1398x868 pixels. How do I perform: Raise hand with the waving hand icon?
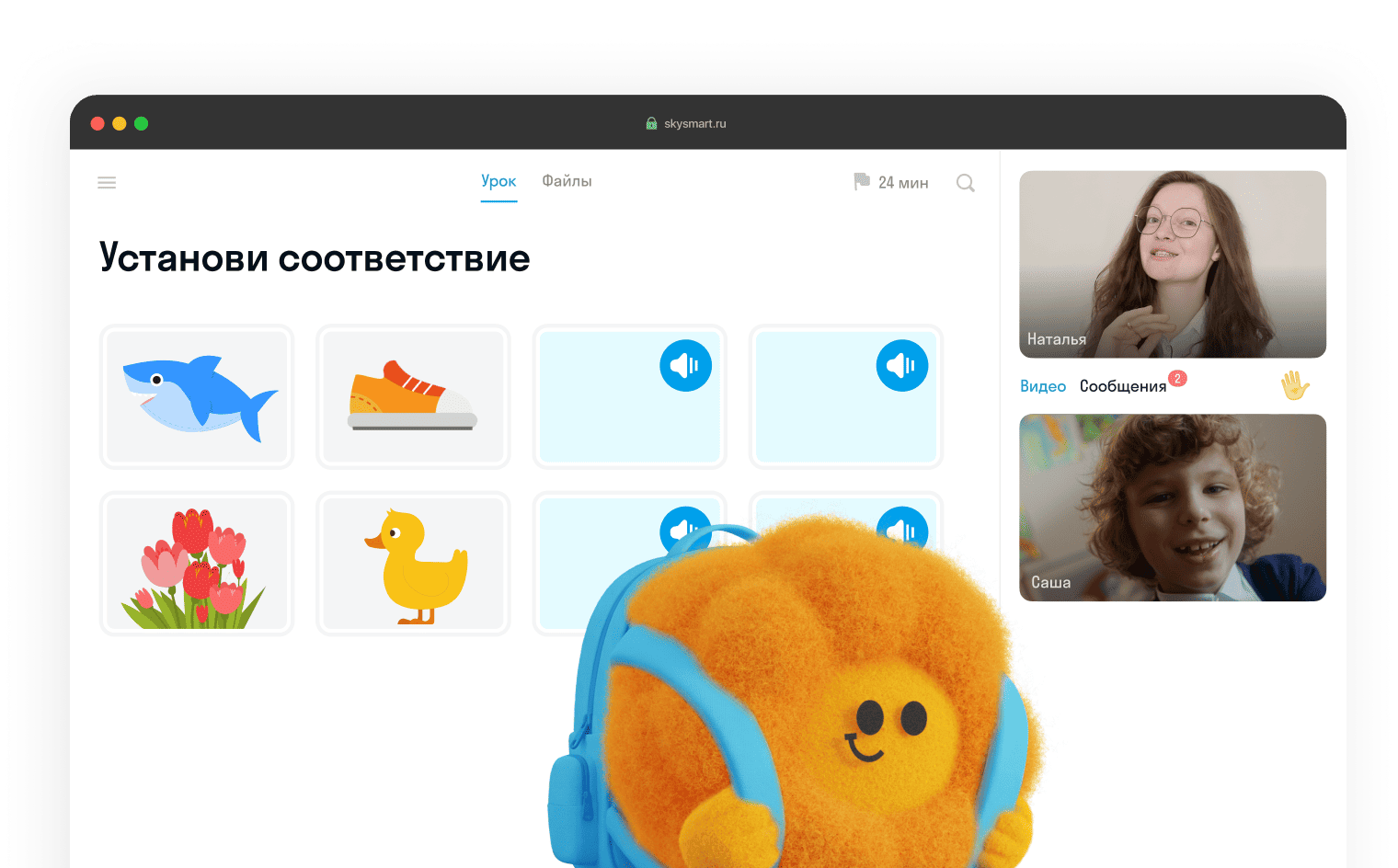(1295, 385)
